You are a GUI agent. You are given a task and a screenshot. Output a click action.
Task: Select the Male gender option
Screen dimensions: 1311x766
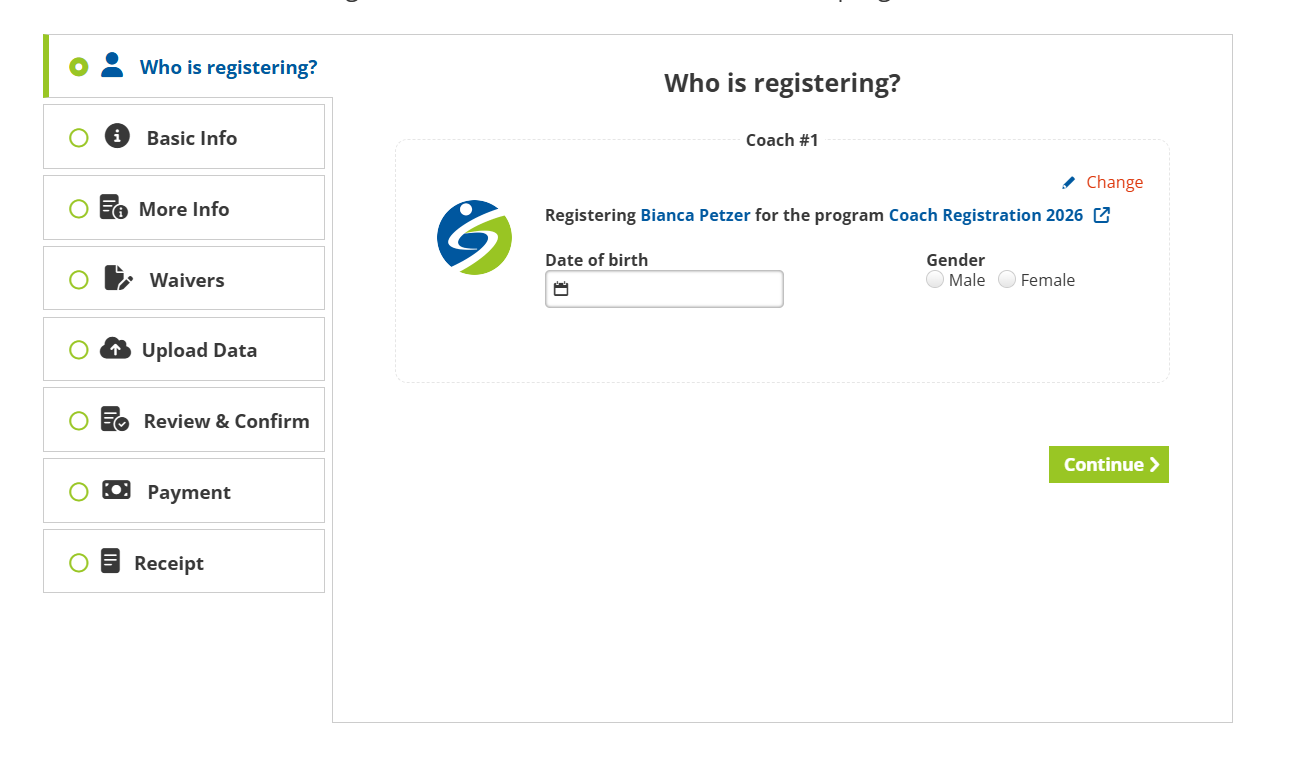935,280
